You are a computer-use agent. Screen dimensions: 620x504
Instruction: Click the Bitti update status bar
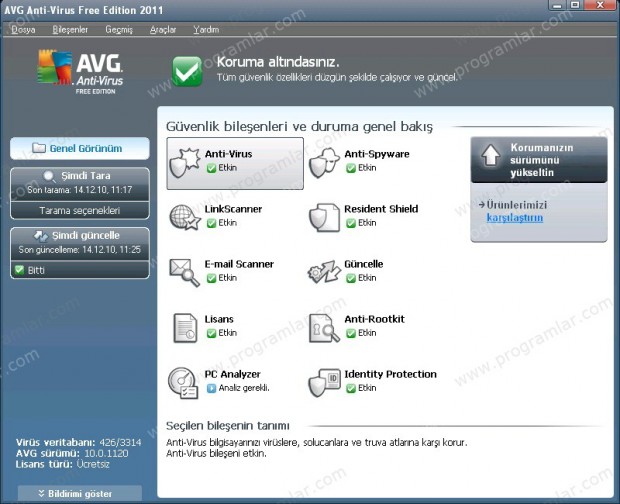pos(80,270)
